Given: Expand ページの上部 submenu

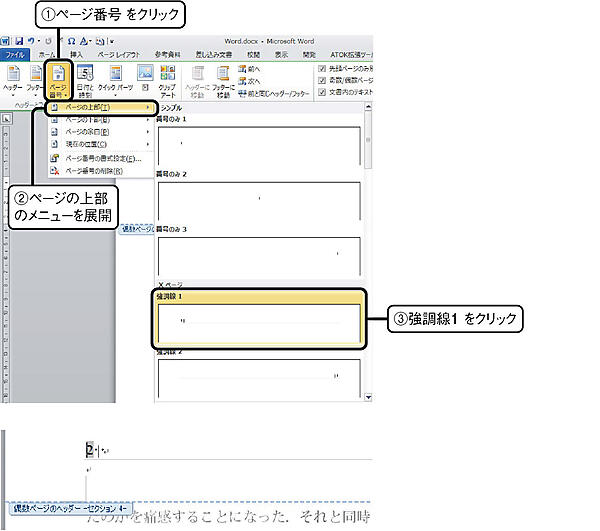Looking at the screenshot, I should 95,107.
